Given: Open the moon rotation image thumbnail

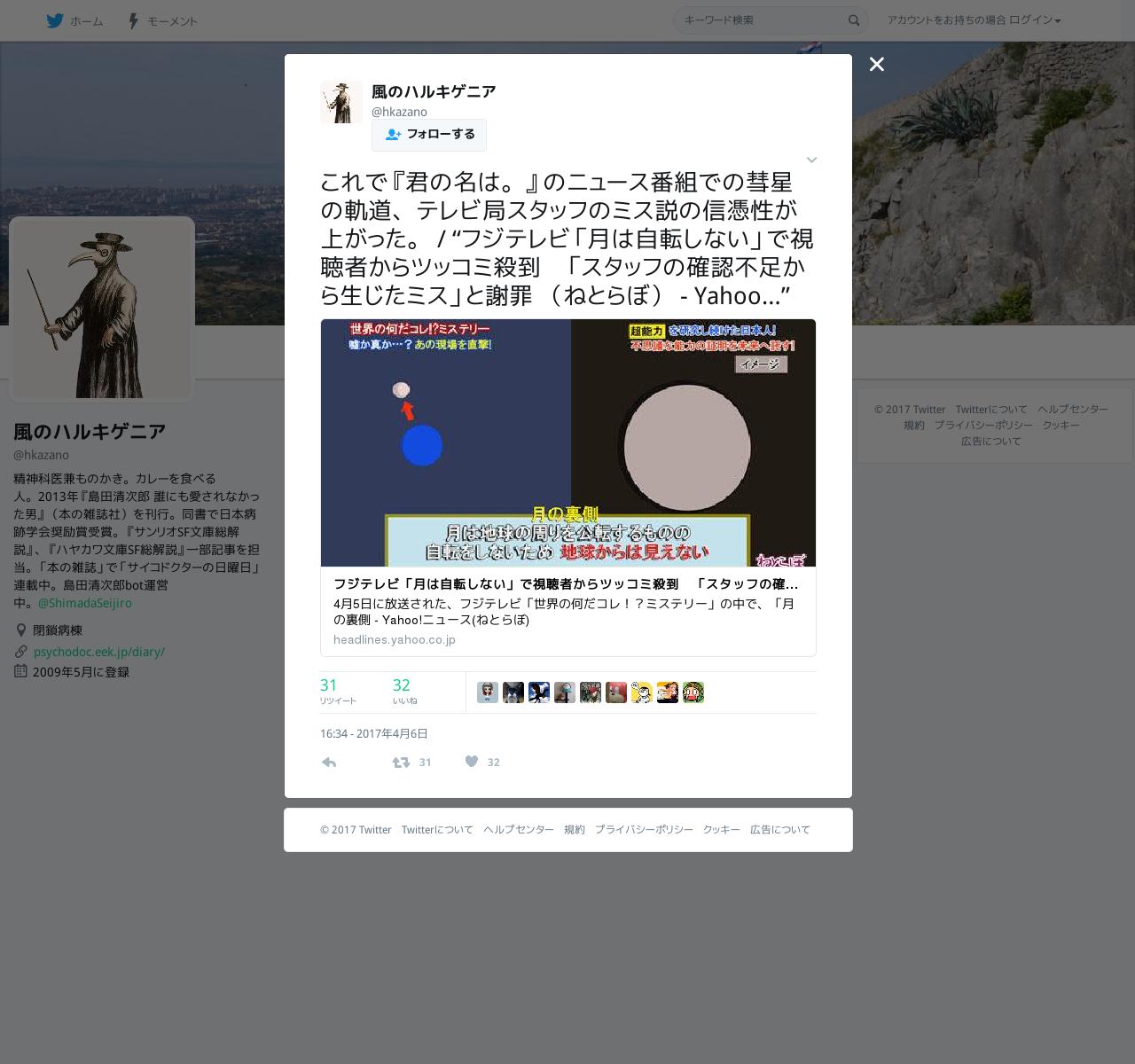Looking at the screenshot, I should pyautogui.click(x=568, y=442).
